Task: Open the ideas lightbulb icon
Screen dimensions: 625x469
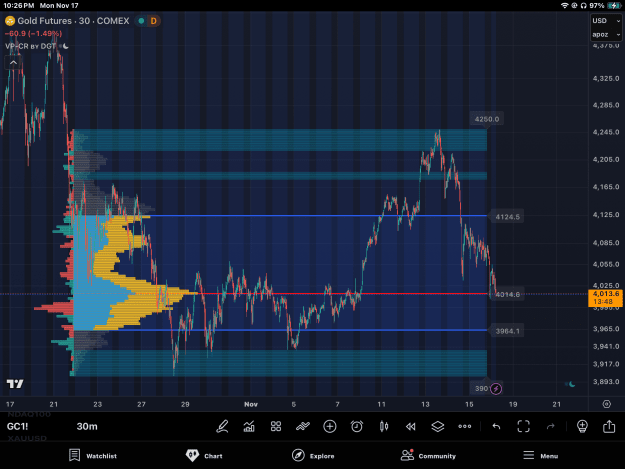Action: tap(582, 426)
